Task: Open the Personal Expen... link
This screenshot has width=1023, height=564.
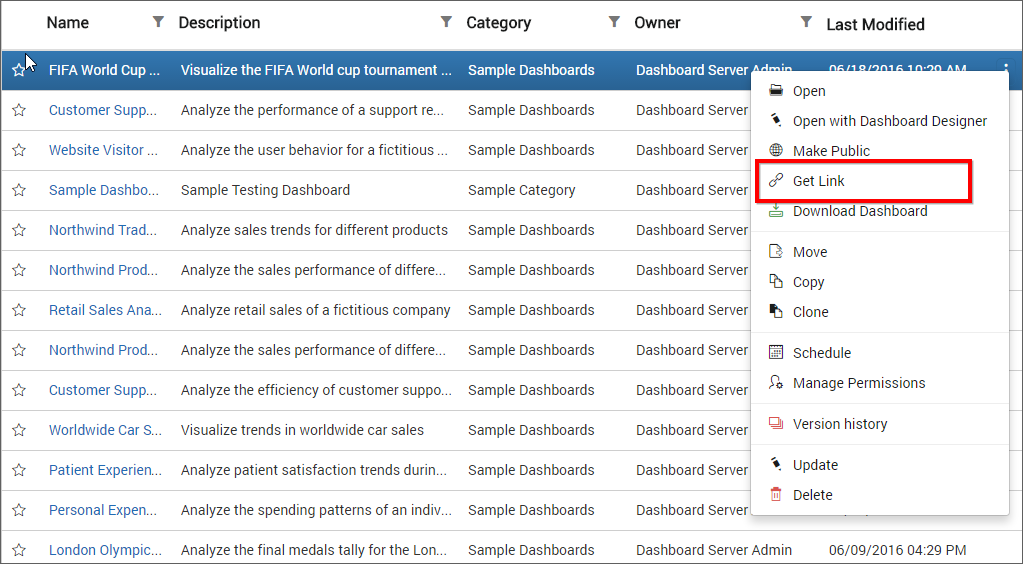Action: 102,510
